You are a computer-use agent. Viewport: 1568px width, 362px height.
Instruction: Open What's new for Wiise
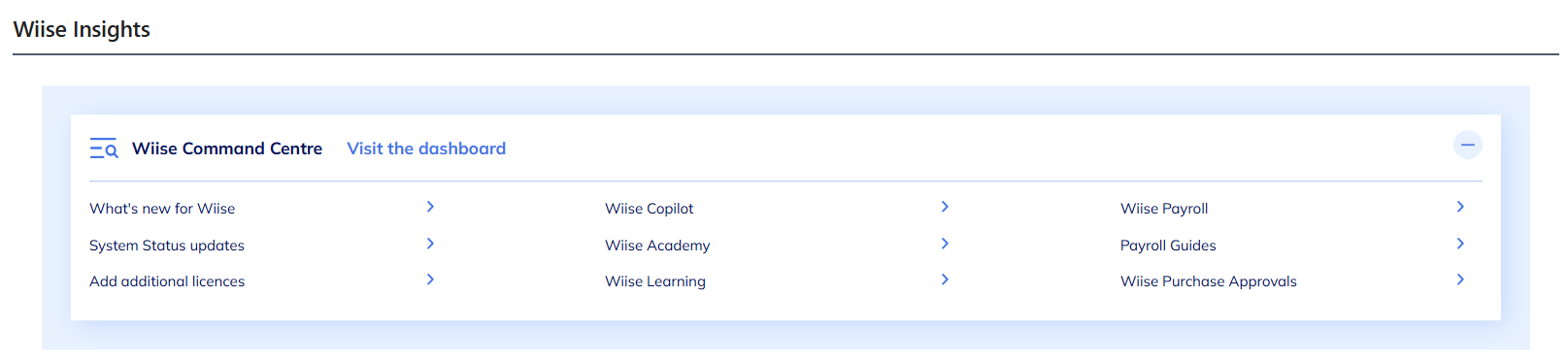click(162, 209)
